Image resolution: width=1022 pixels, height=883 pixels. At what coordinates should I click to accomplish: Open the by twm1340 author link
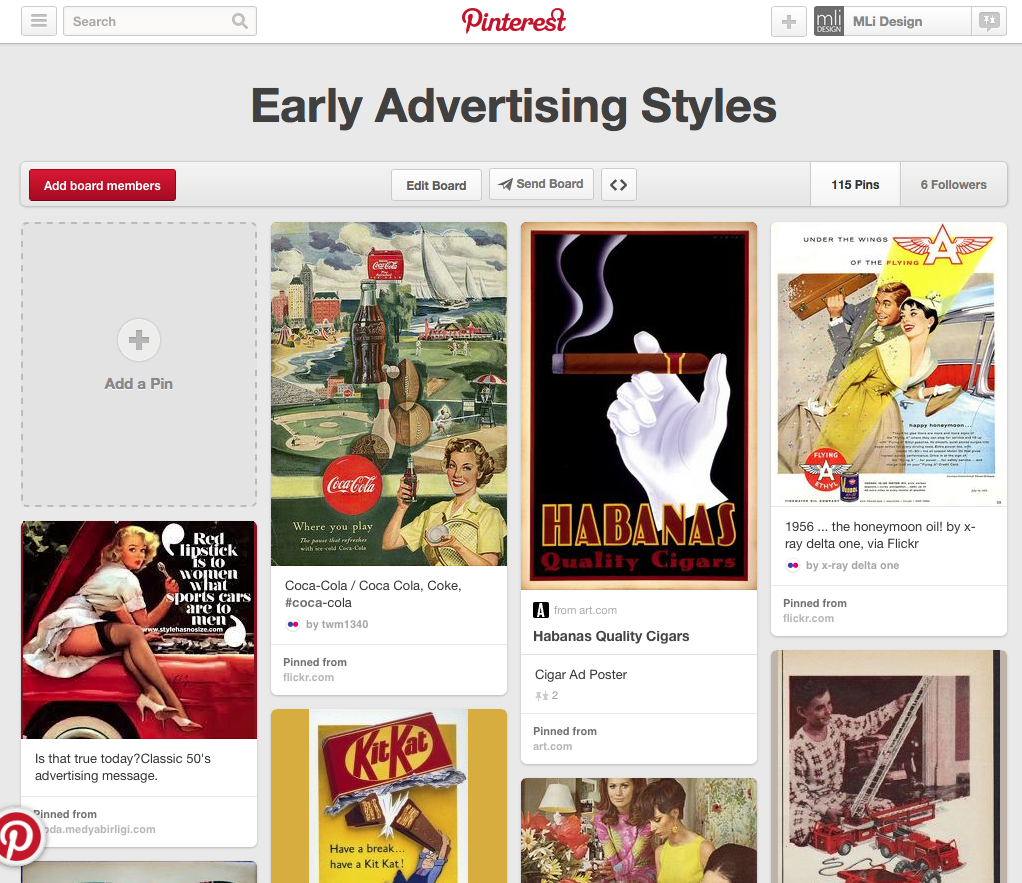pos(337,624)
